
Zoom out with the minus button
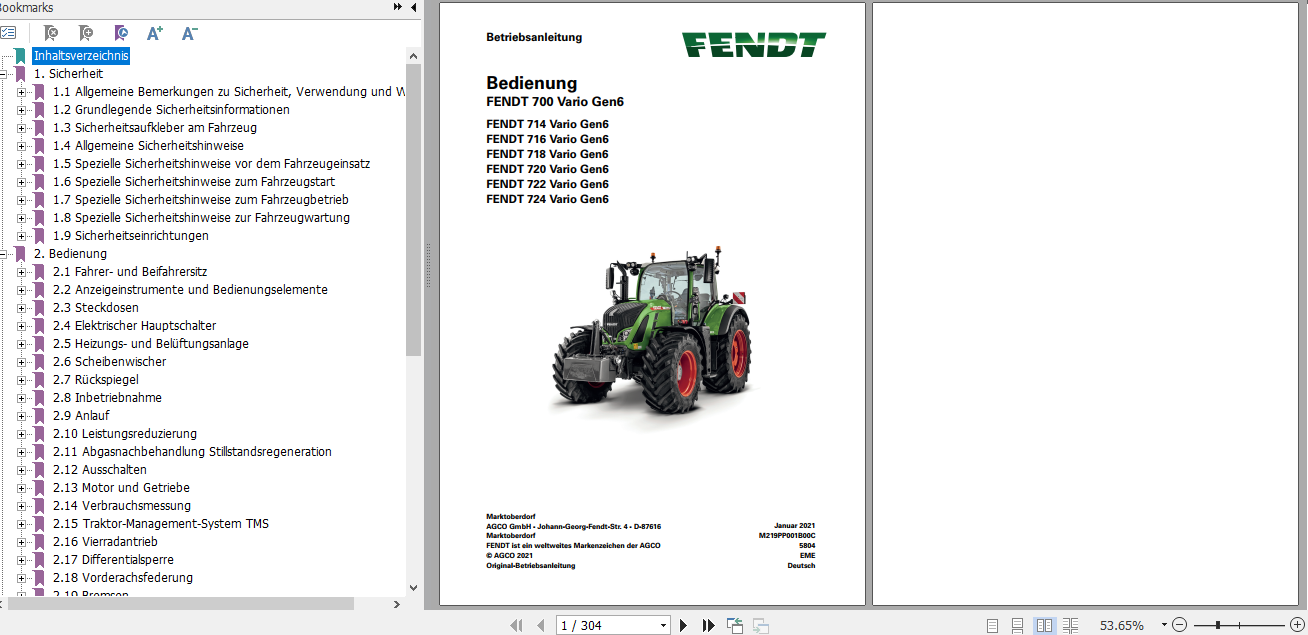[1179, 625]
